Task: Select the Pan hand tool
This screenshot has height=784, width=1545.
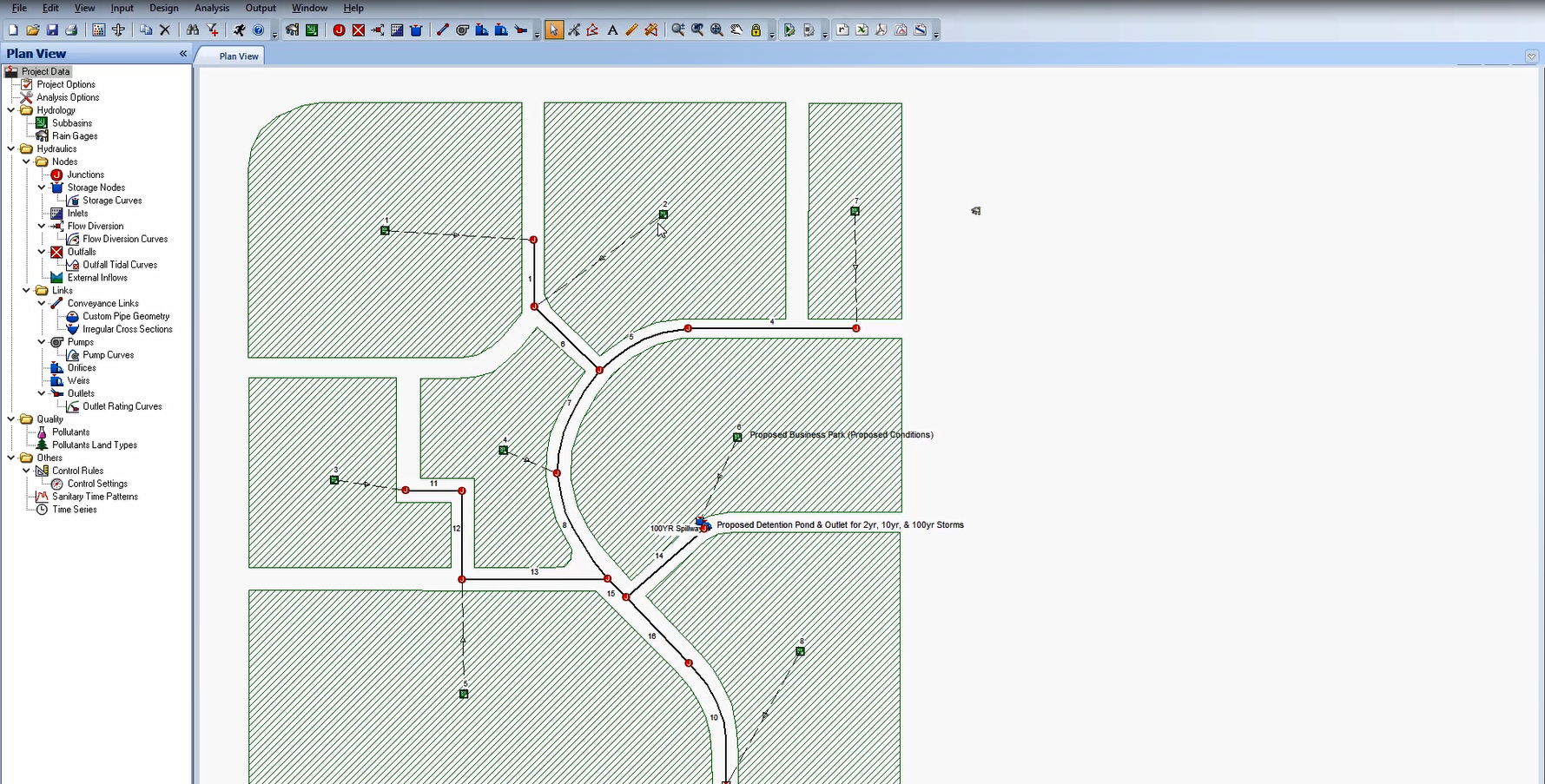Action: point(736,30)
